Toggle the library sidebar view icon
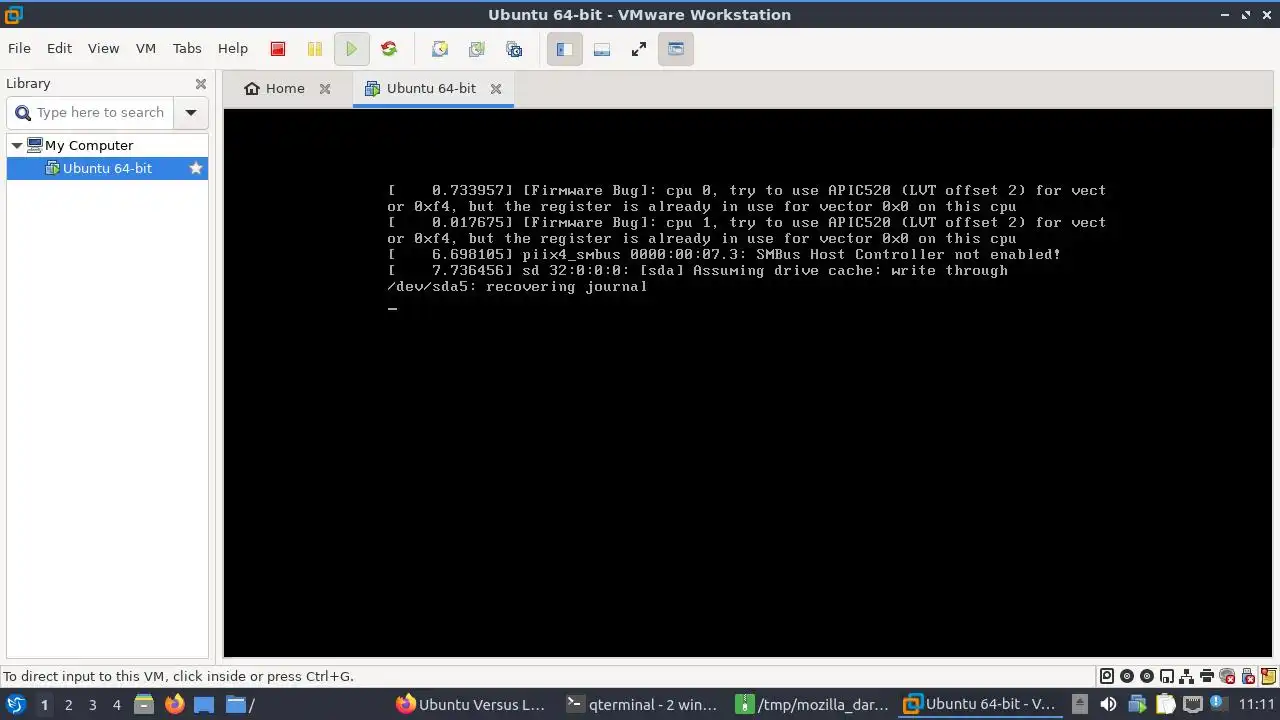The image size is (1280, 720). click(x=564, y=49)
